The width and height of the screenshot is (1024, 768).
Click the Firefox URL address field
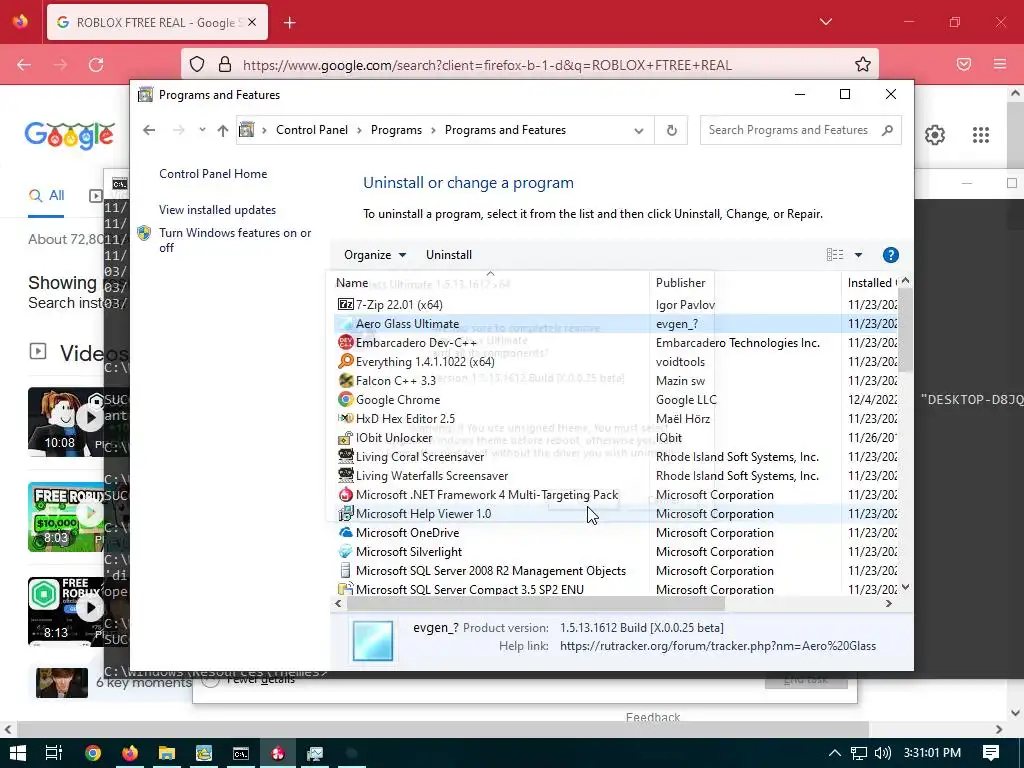click(x=529, y=65)
